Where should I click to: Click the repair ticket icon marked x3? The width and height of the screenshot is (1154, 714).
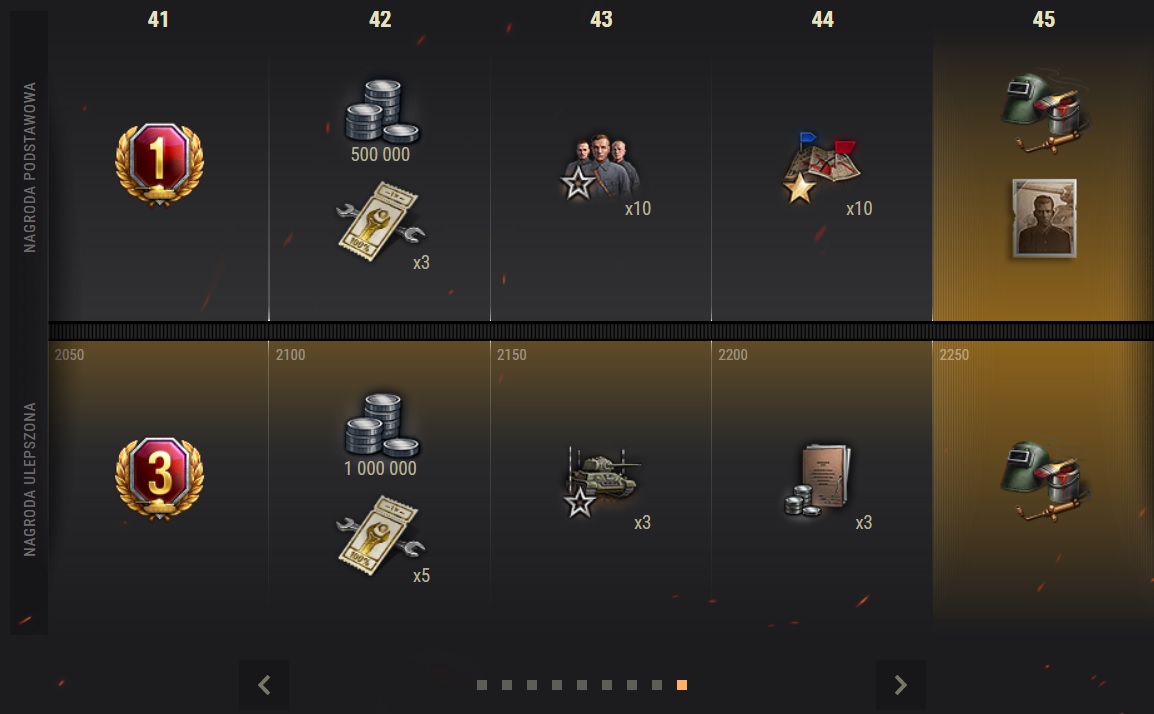(380, 222)
